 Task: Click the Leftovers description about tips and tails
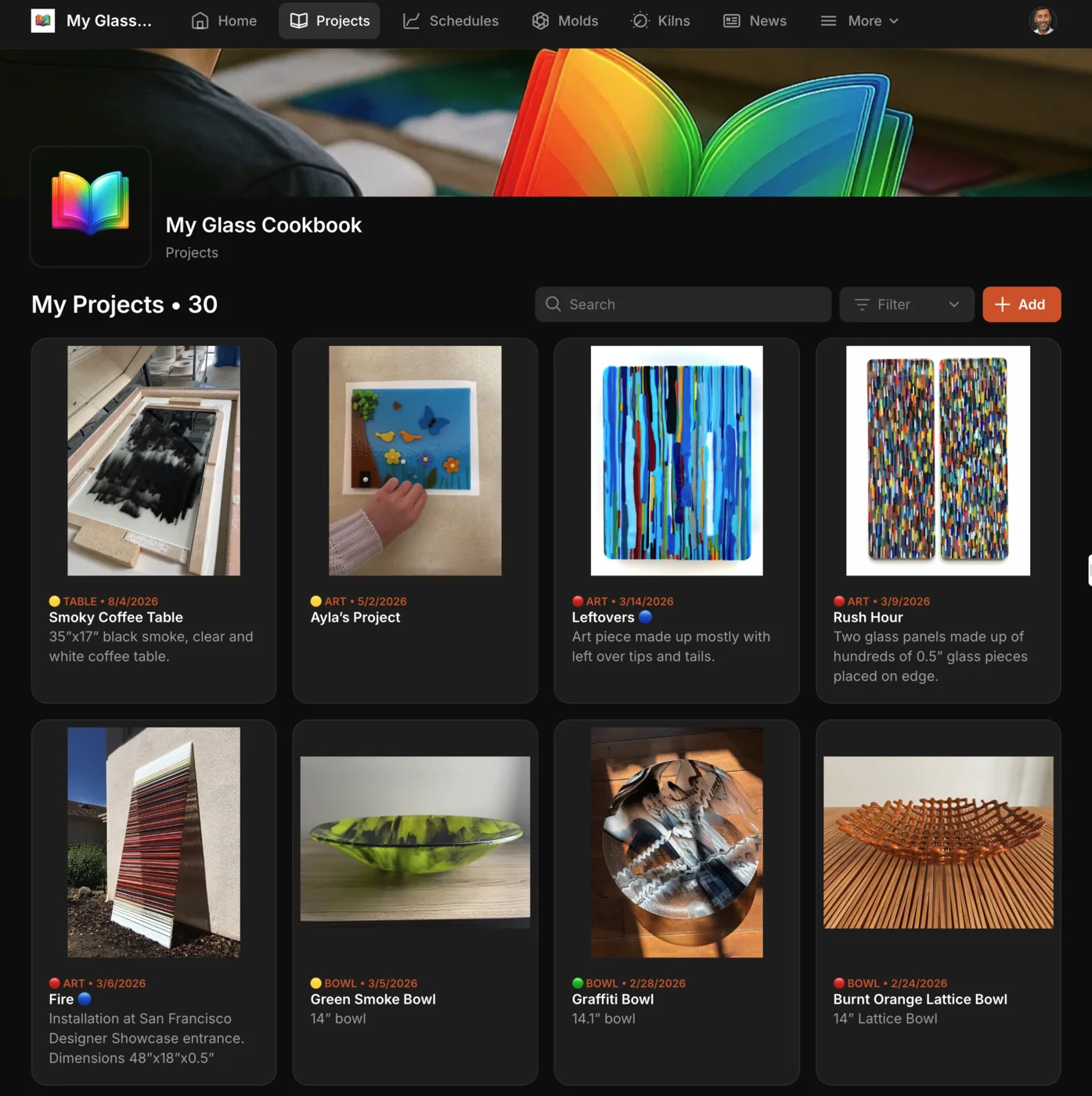[671, 647]
